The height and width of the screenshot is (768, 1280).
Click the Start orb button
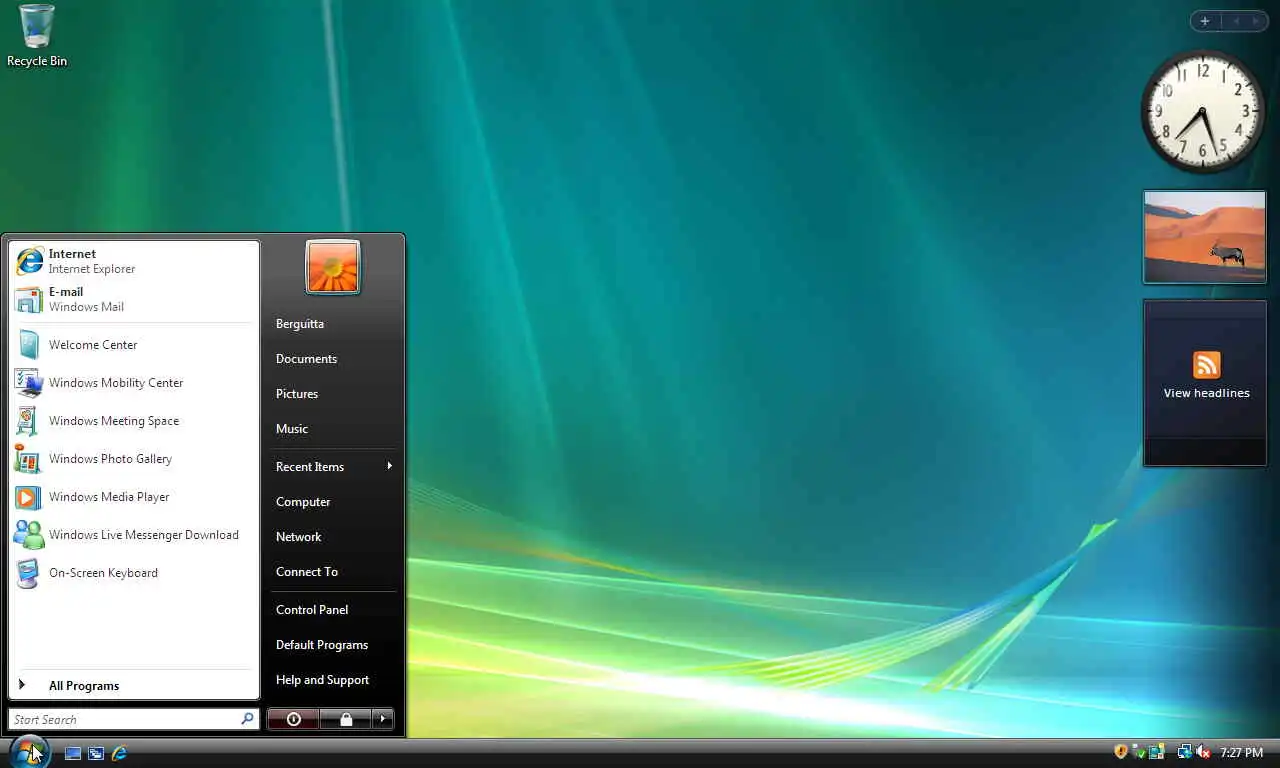click(x=28, y=752)
